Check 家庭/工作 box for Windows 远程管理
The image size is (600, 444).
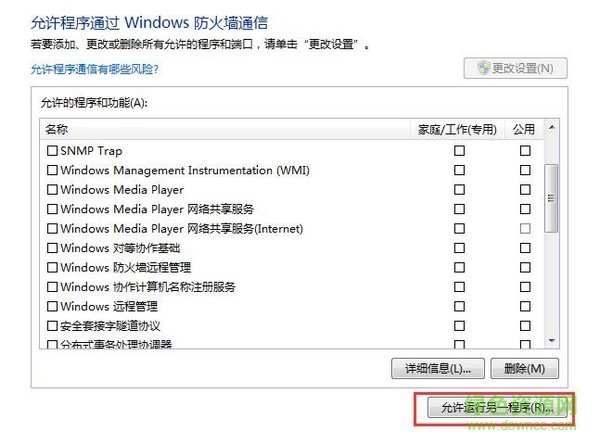coord(459,306)
